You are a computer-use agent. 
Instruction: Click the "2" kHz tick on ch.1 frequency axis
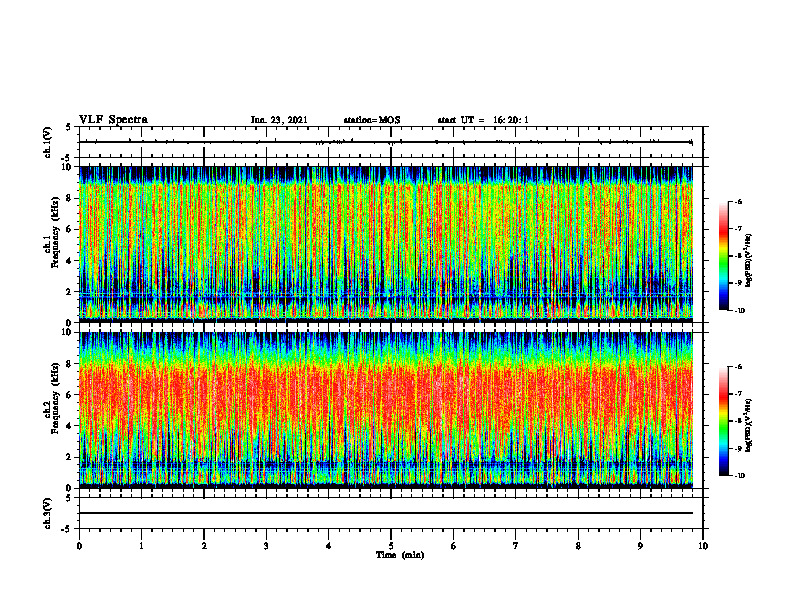(70, 292)
